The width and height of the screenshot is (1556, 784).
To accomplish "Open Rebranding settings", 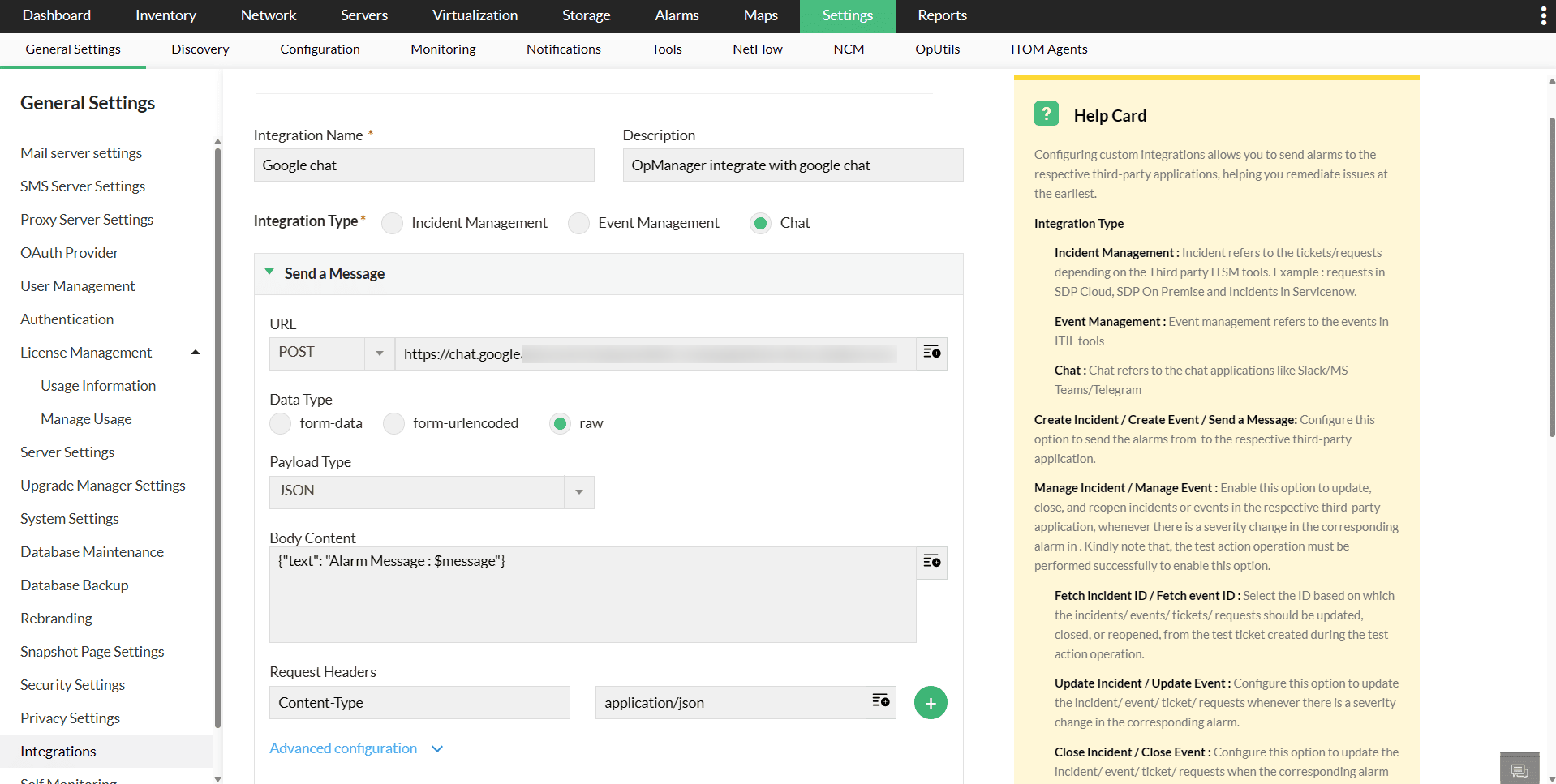I will pyautogui.click(x=56, y=619).
